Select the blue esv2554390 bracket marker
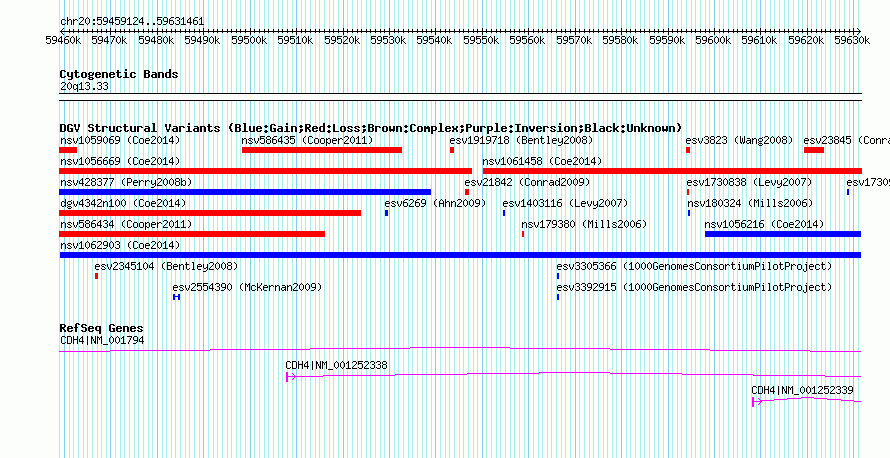 [x=177, y=297]
